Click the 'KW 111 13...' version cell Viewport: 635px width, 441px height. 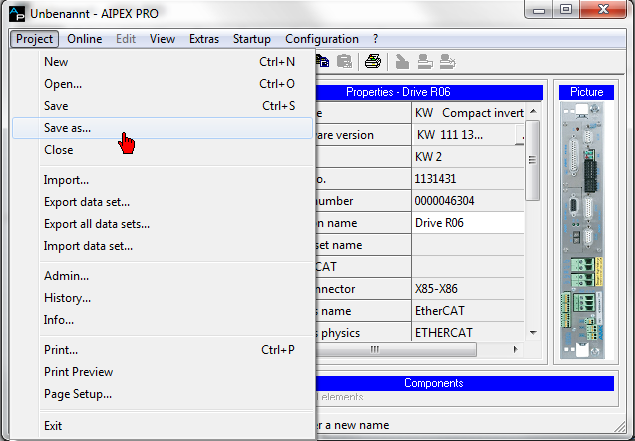tap(464, 135)
